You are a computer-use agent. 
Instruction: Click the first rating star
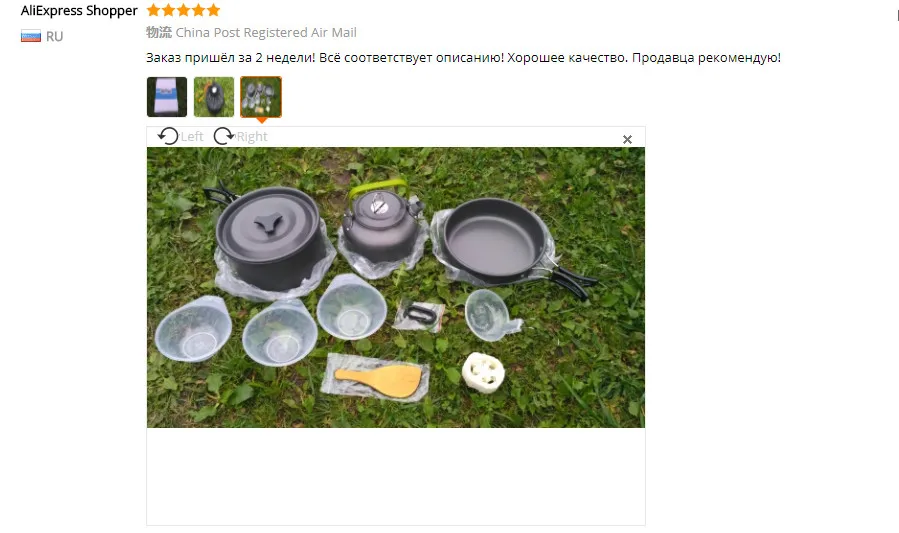coord(153,10)
